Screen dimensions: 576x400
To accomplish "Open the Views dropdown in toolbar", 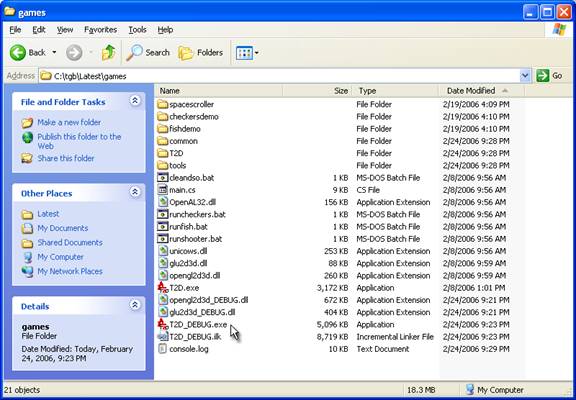I will pos(246,53).
